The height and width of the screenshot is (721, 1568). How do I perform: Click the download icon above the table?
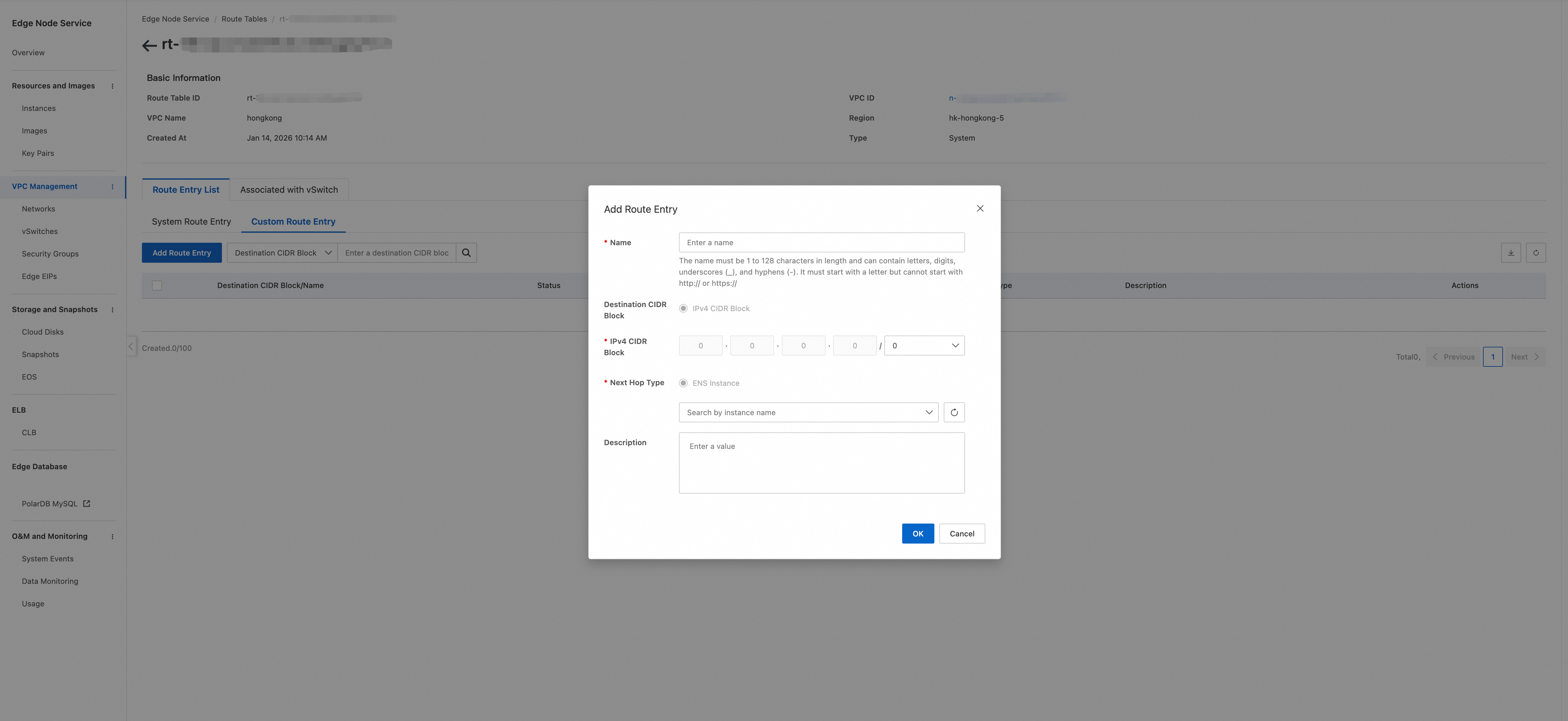tap(1511, 253)
